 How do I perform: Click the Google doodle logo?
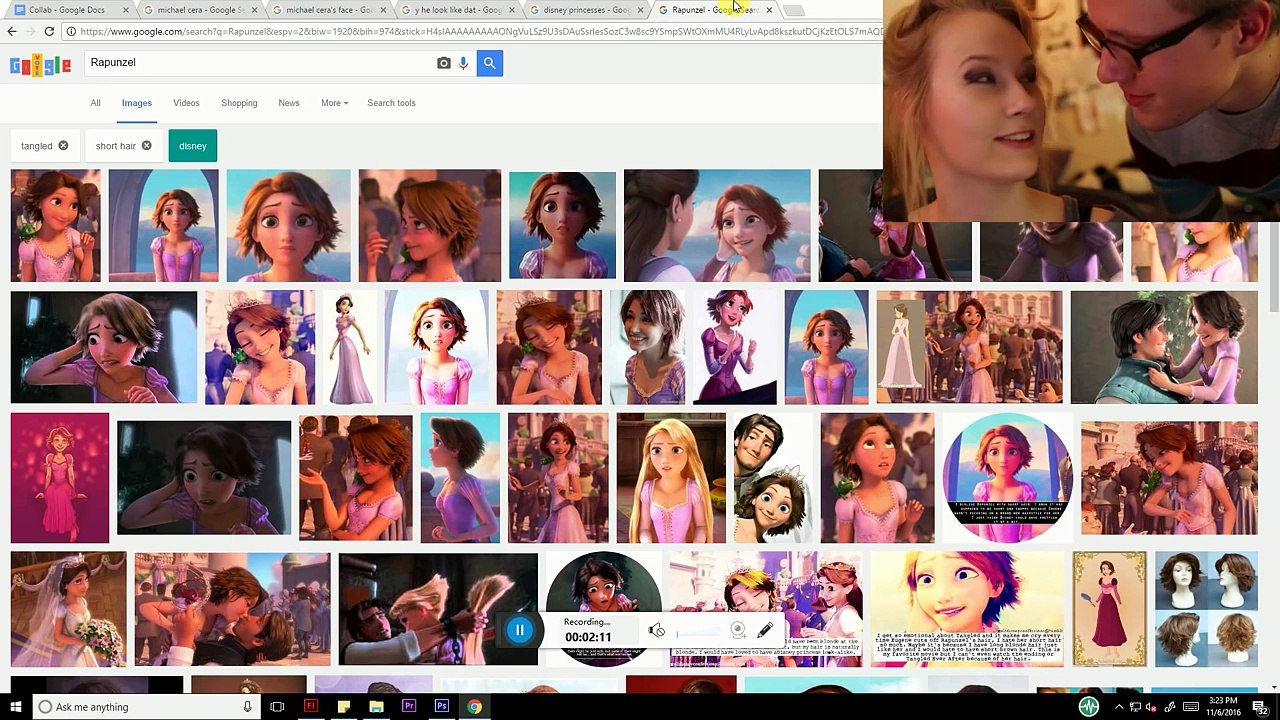40,66
